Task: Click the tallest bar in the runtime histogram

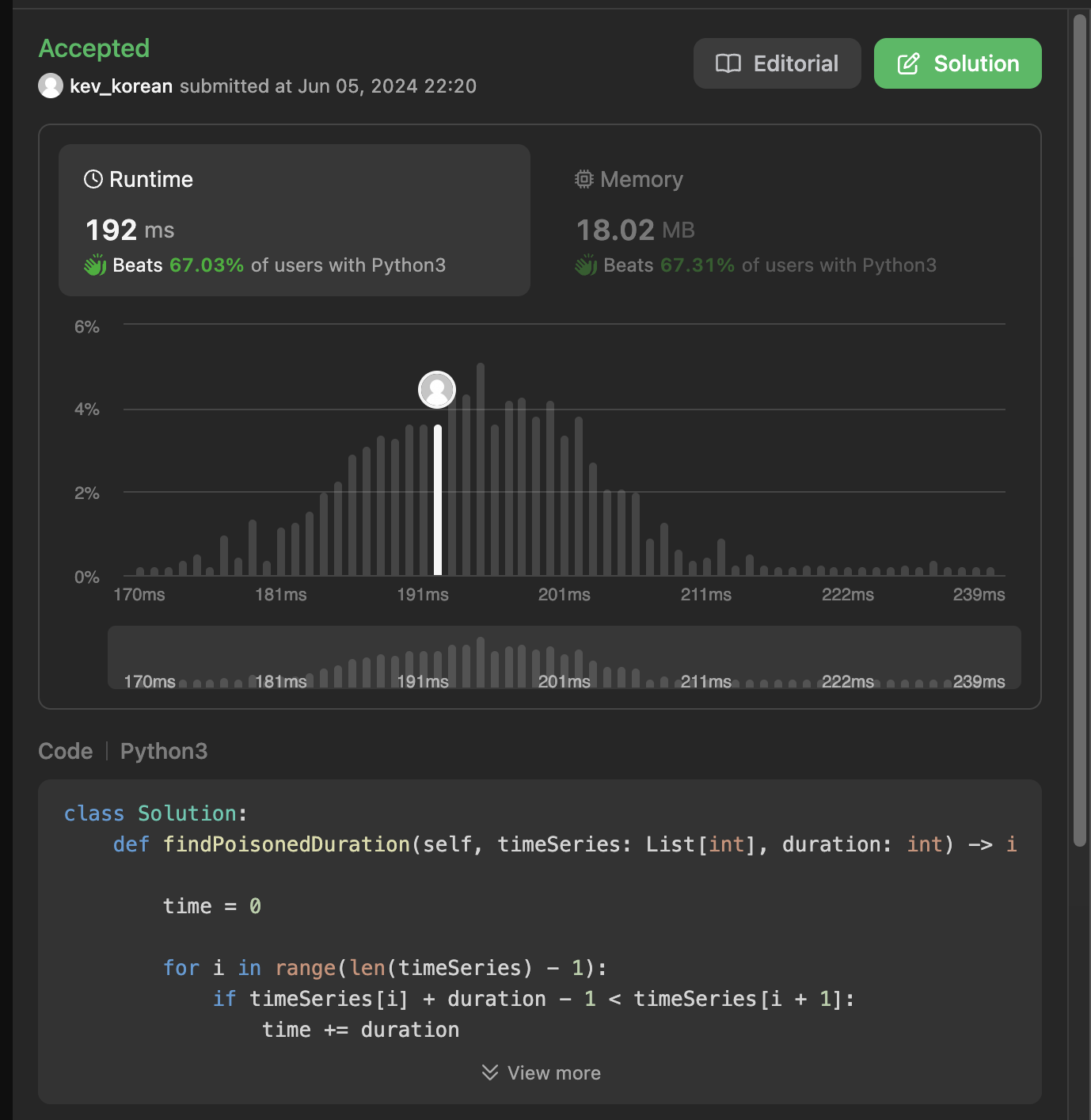Action: pyautogui.click(x=481, y=469)
